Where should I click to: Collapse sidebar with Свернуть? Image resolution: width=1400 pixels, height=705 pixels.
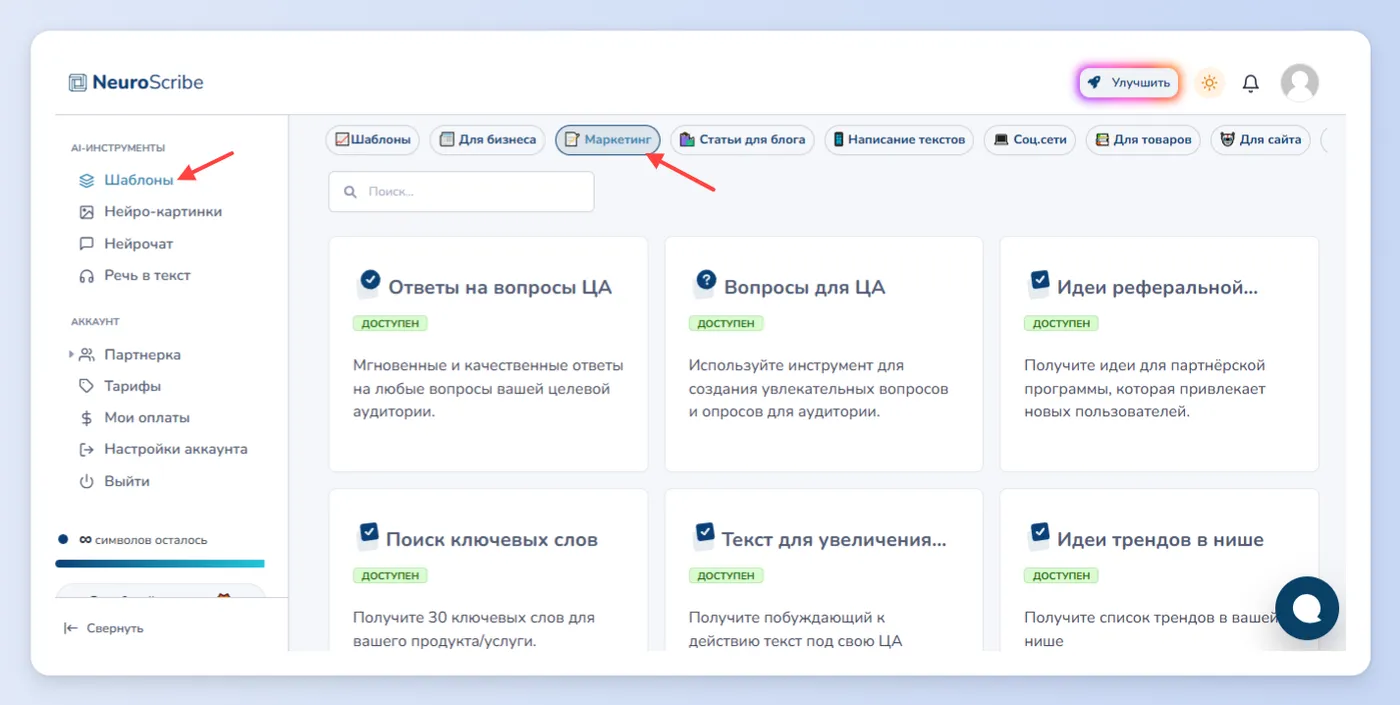tap(103, 628)
